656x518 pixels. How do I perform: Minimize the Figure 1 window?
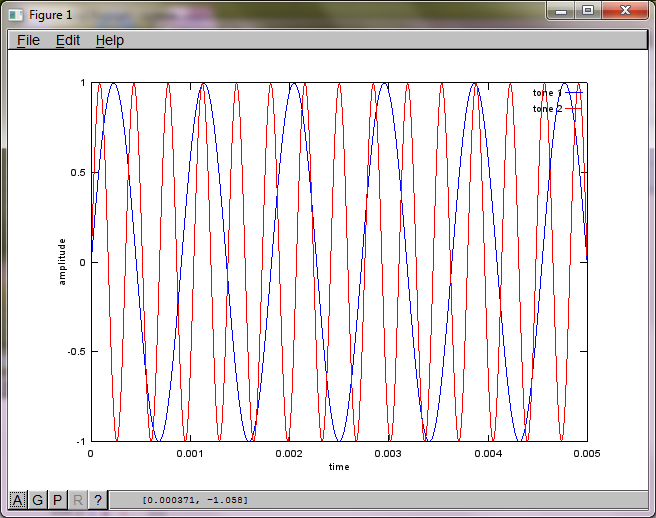coord(563,10)
